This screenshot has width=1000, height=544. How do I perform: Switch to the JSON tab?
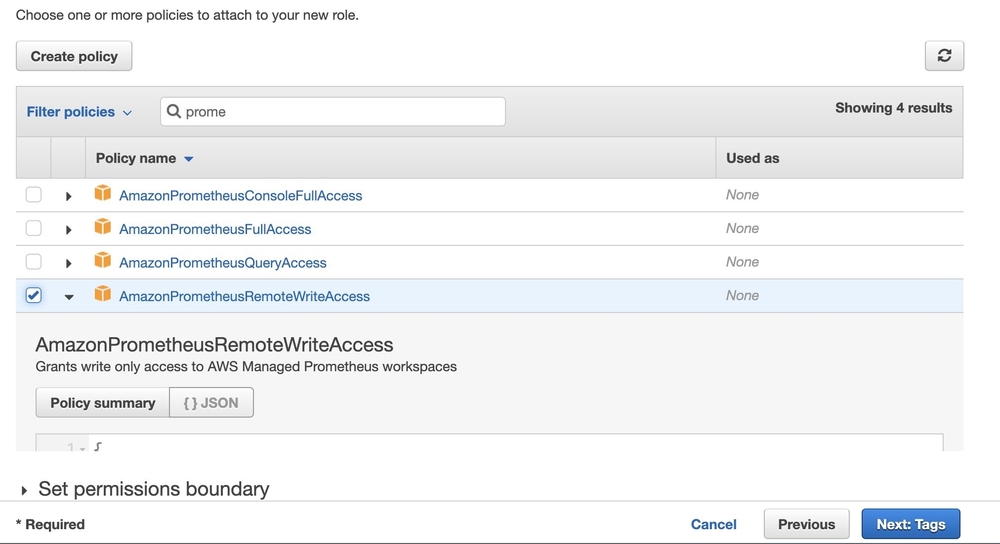coord(211,402)
